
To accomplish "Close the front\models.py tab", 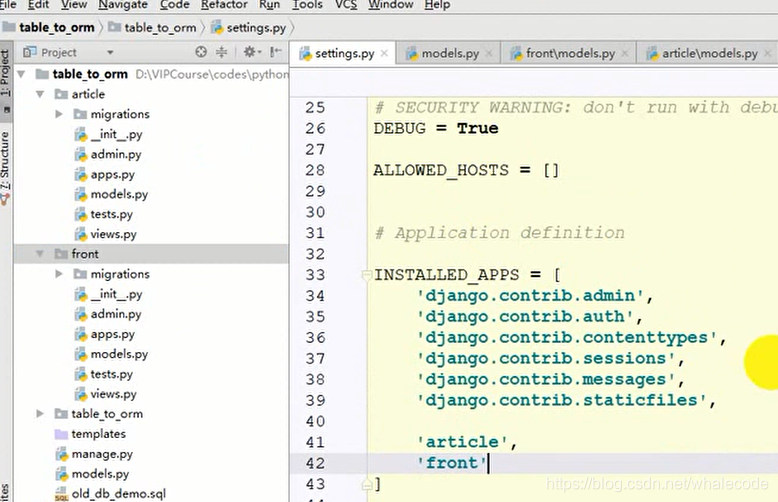I will [x=625, y=53].
